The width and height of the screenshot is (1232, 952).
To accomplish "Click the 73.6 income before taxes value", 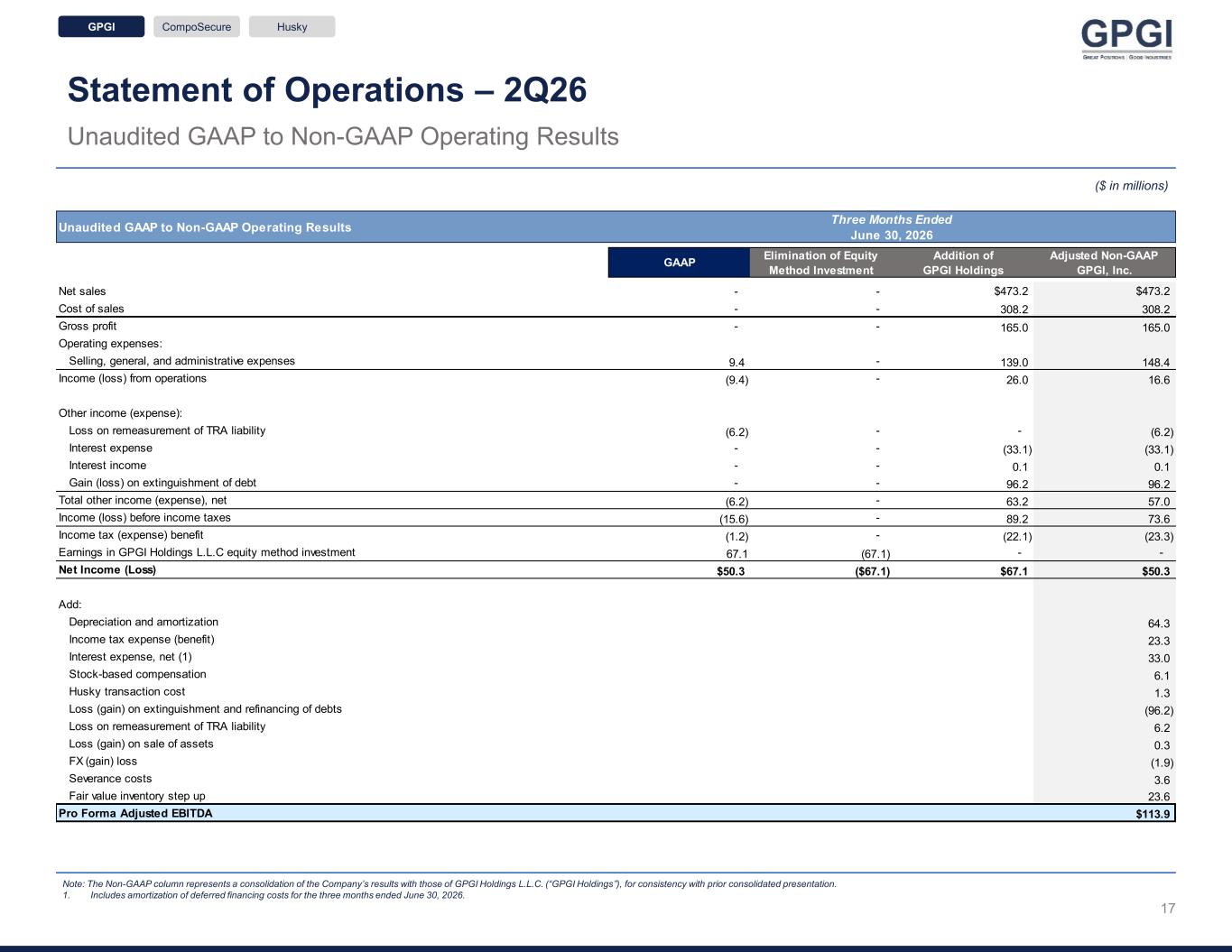I will click(x=1159, y=520).
